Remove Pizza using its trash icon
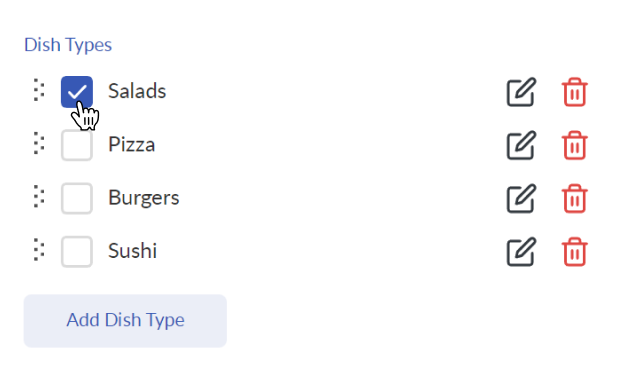 coord(574,145)
